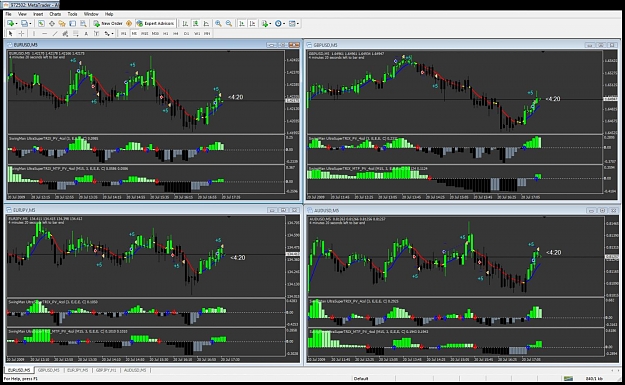Click the Indicators list icon
Screen dimensions: 625x385
coord(265,24)
